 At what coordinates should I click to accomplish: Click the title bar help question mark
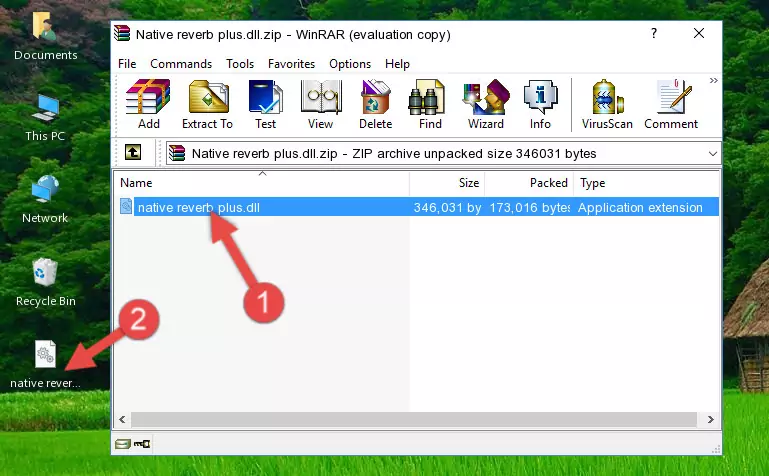(x=654, y=33)
